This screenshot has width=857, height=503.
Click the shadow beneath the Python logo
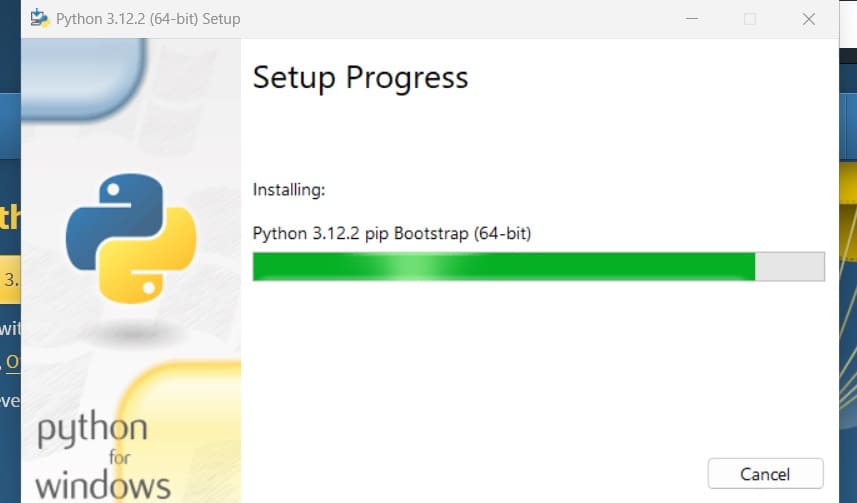tap(131, 331)
